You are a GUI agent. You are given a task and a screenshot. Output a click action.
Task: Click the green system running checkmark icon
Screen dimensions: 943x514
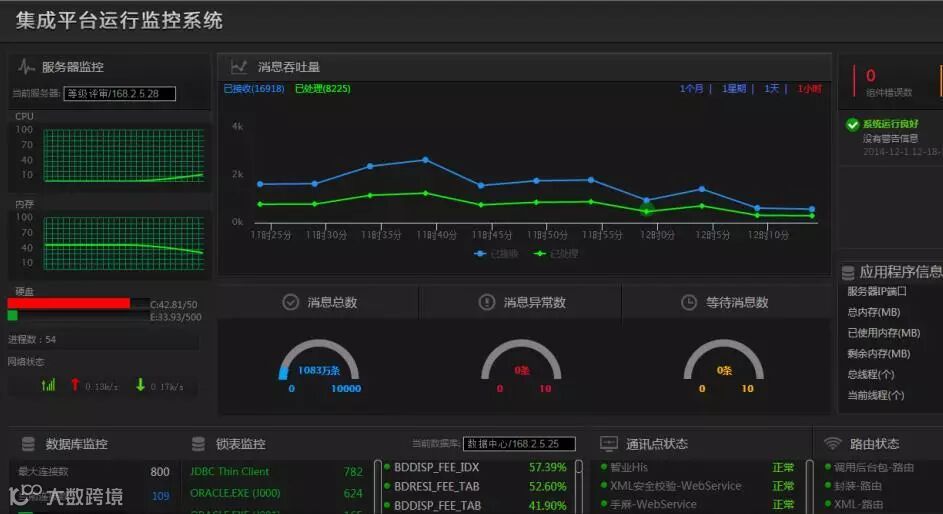(x=852, y=124)
